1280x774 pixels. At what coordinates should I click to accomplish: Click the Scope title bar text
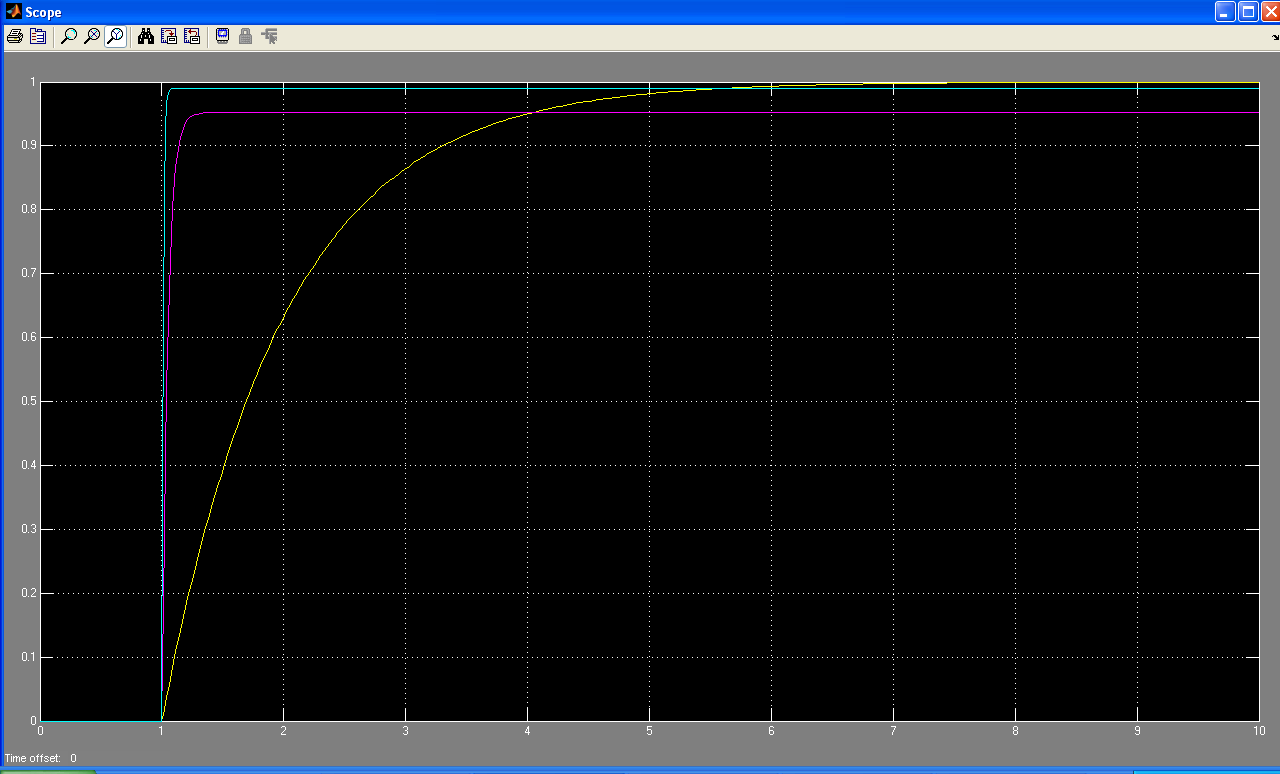43,13
